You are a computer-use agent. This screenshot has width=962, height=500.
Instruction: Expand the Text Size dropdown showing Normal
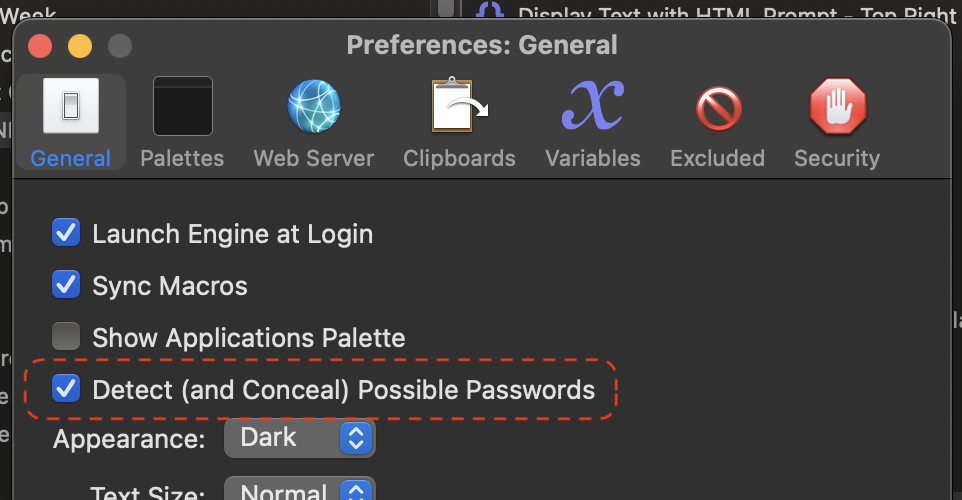pyautogui.click(x=299, y=489)
